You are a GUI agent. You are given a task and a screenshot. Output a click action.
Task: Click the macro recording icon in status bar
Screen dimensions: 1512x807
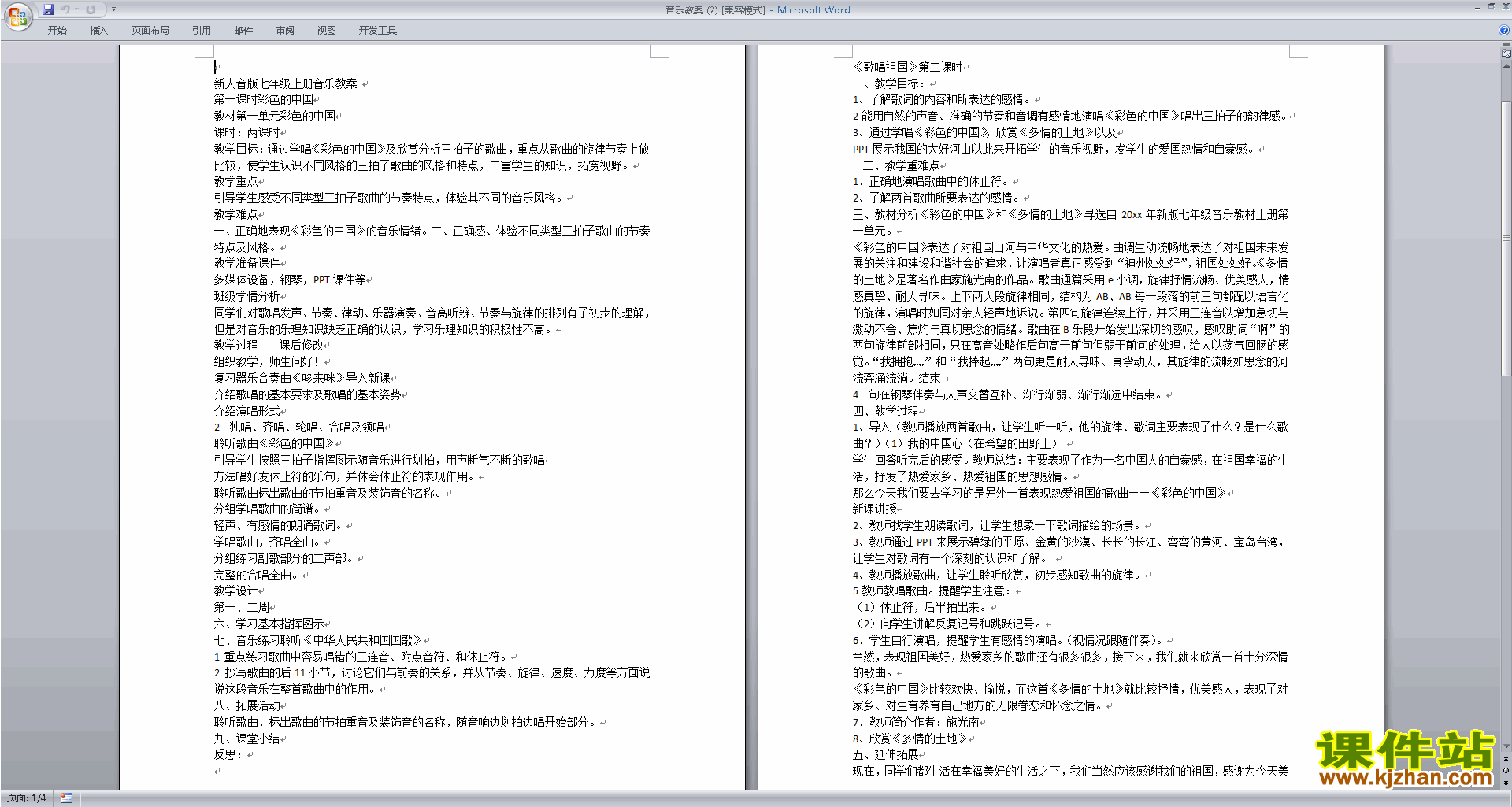pos(67,798)
